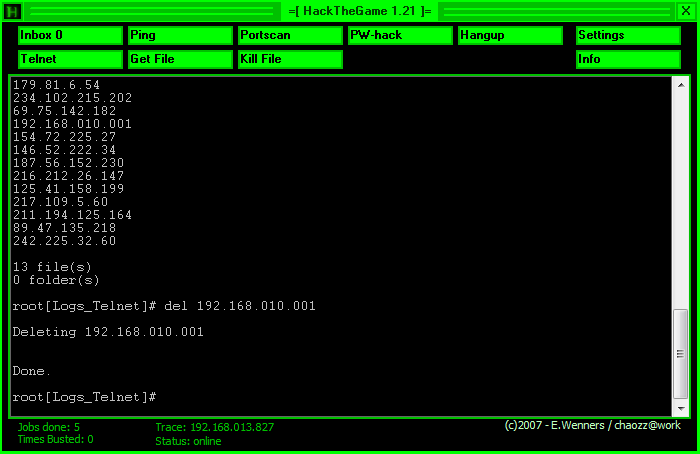This screenshot has width=700, height=454.
Task: Click the terminal scrollbar up arrow
Action: coord(681,85)
